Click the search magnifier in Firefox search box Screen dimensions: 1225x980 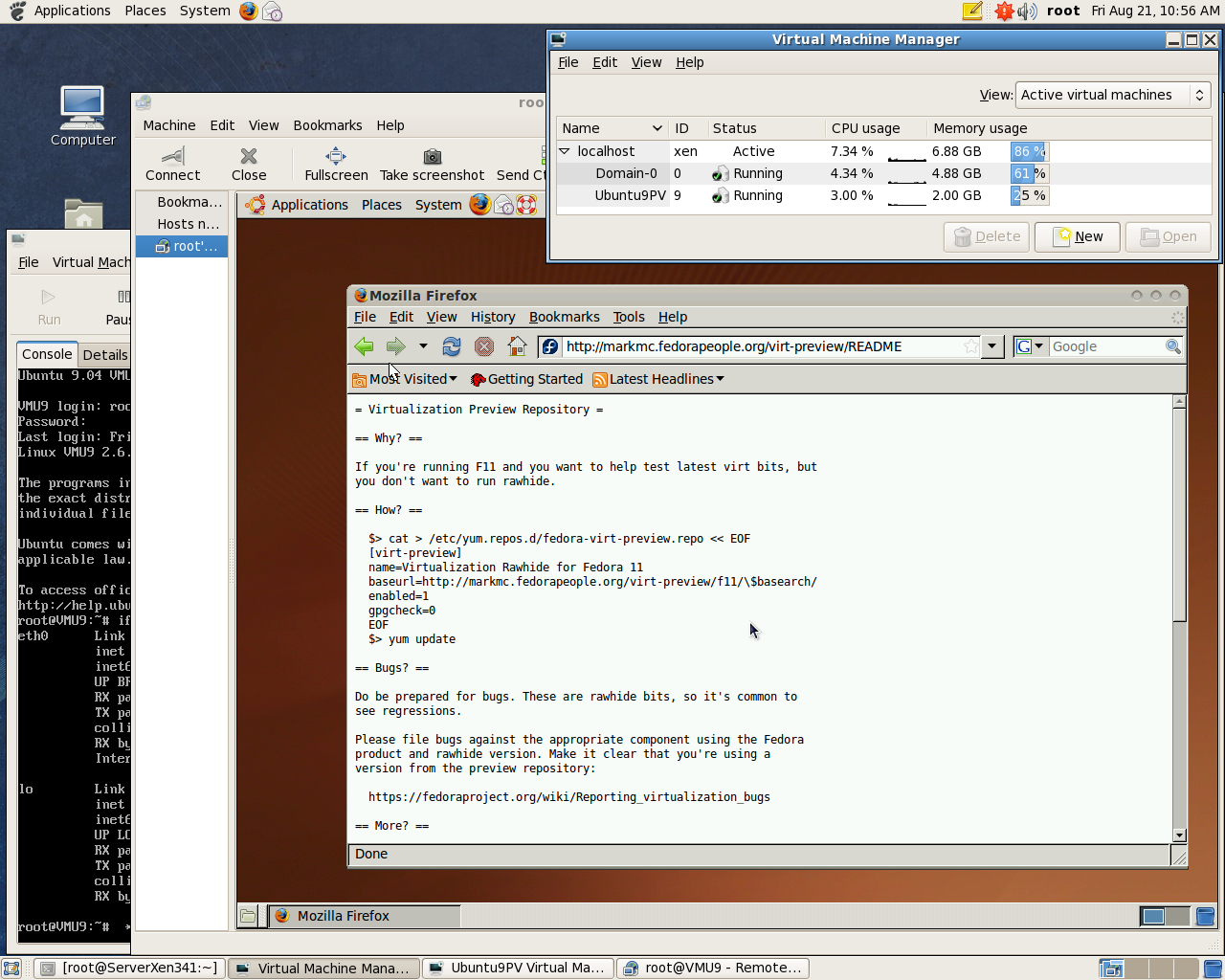point(1173,346)
